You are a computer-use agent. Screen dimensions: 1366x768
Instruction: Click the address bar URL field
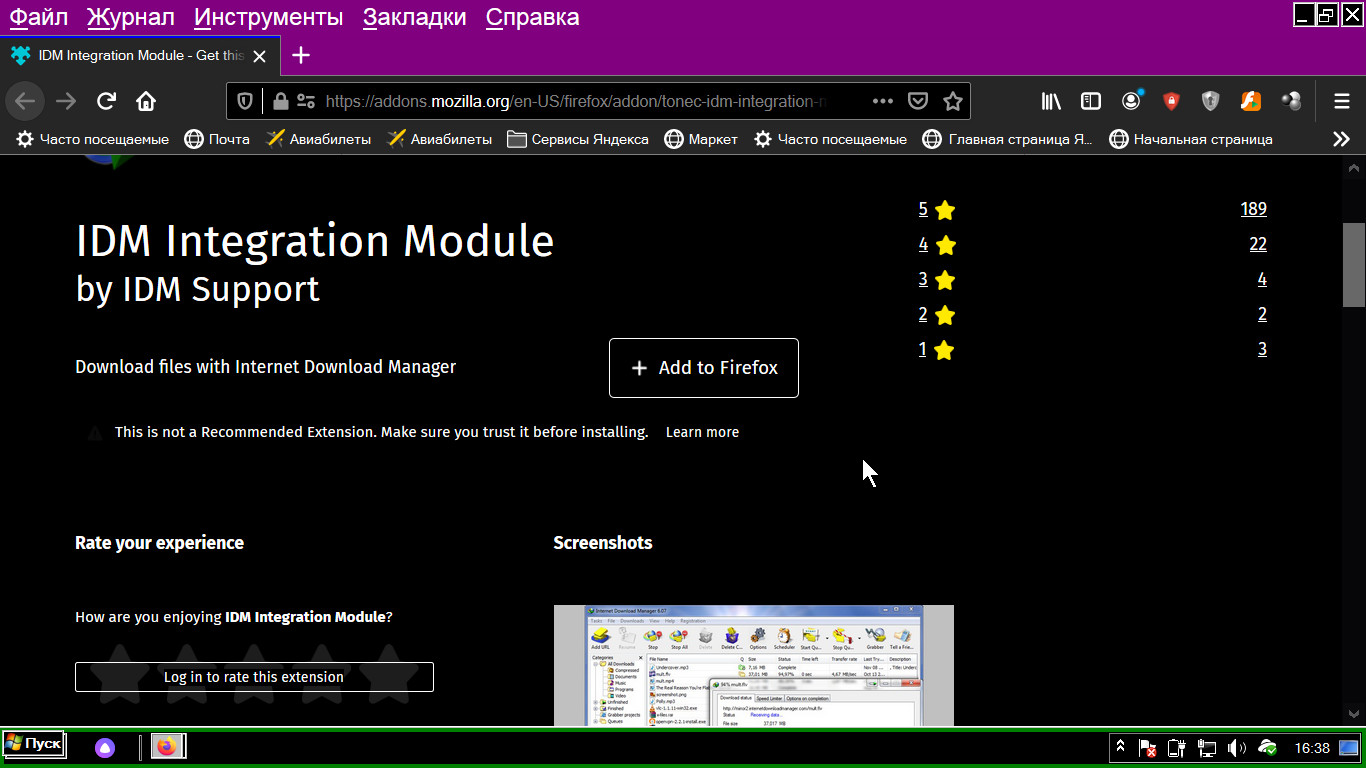click(x=578, y=101)
